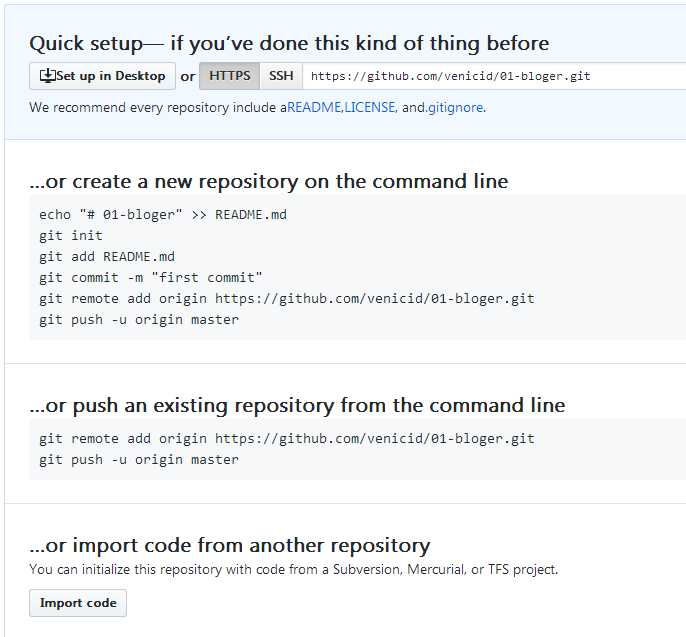Screen dimensions: 686x637
Task: Open the LICENSE link
Action: [x=370, y=108]
